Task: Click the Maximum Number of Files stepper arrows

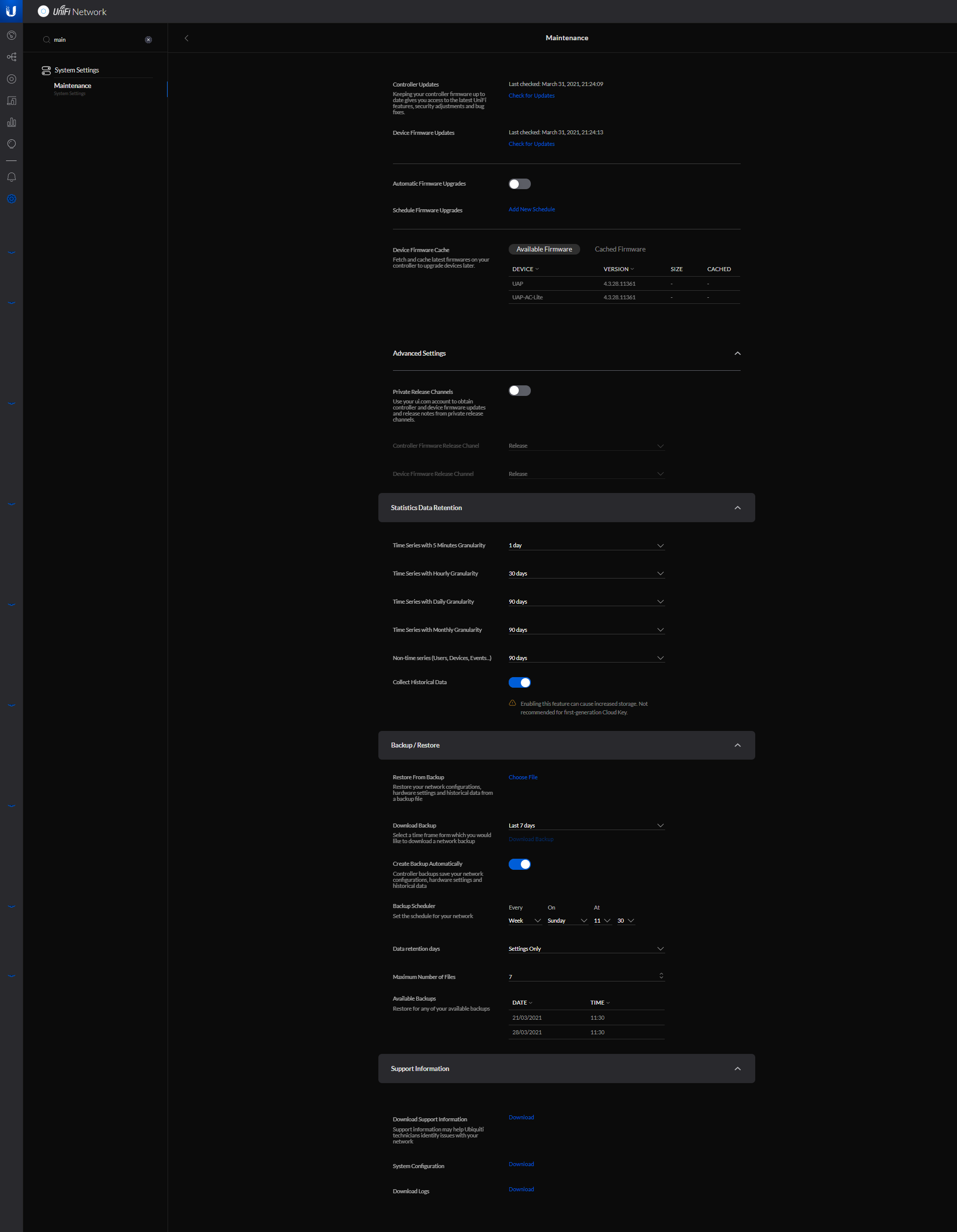Action: point(661,976)
